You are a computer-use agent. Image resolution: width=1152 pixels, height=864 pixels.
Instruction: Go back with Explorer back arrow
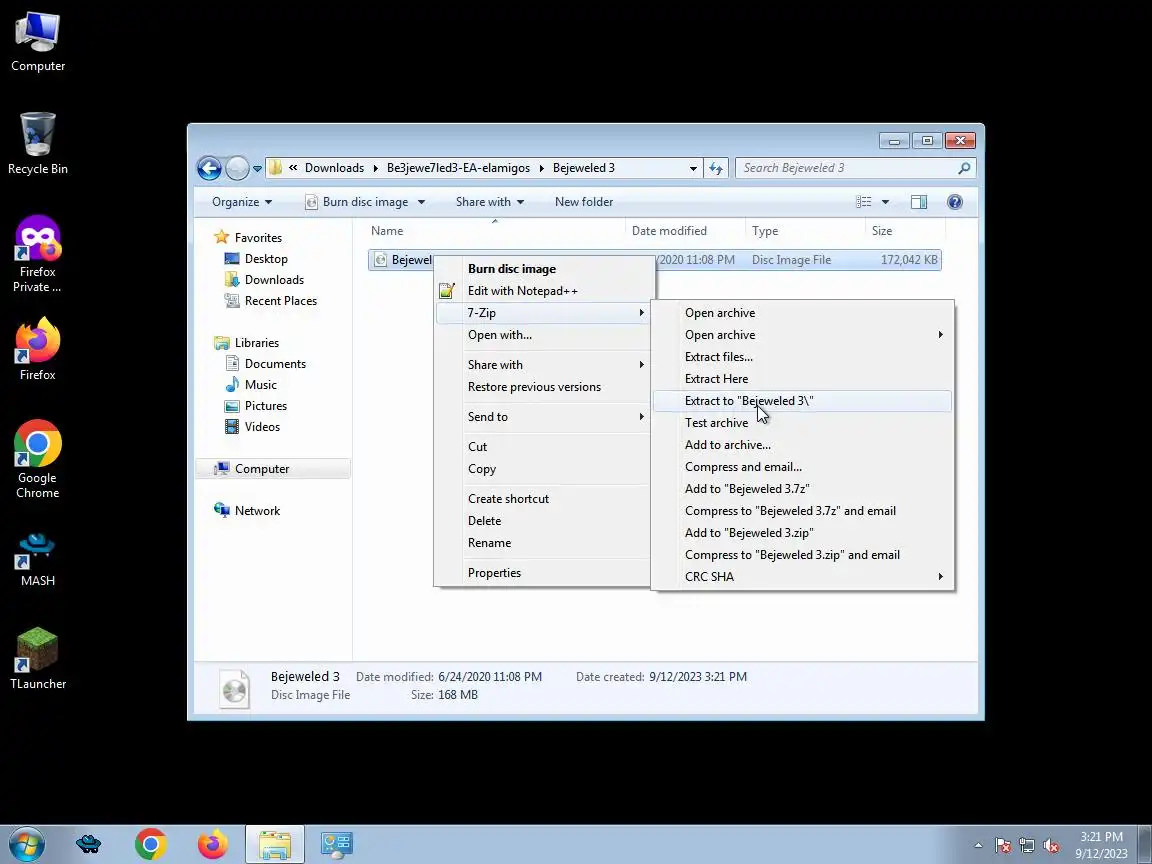pos(209,168)
